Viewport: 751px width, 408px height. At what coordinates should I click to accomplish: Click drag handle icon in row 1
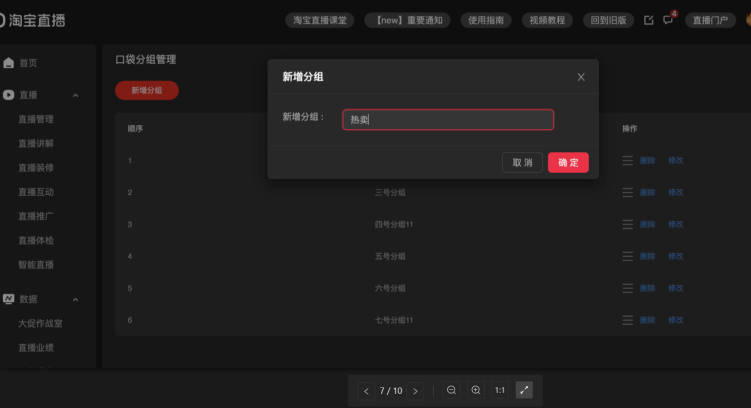(627, 160)
